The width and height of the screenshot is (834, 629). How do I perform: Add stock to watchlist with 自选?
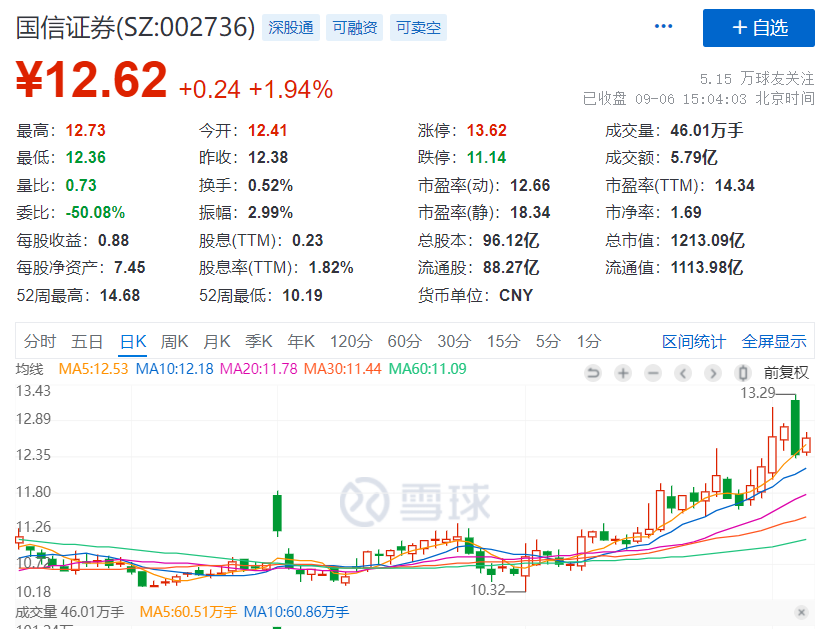(x=758, y=28)
